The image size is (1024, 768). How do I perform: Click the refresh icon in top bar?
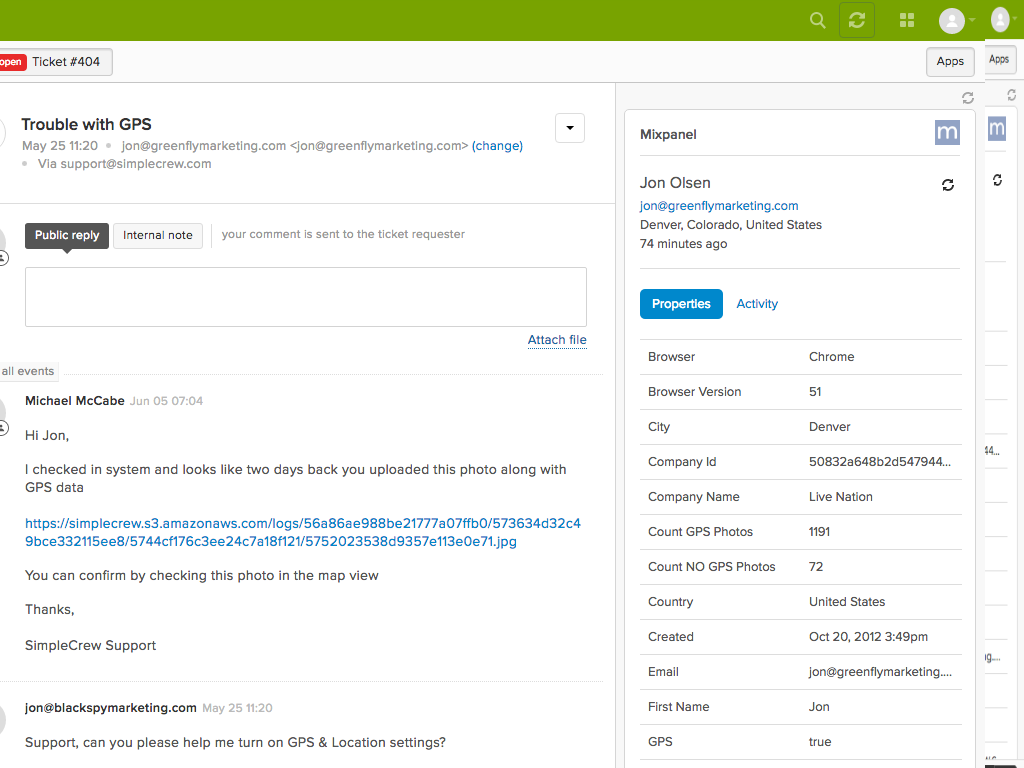[856, 20]
